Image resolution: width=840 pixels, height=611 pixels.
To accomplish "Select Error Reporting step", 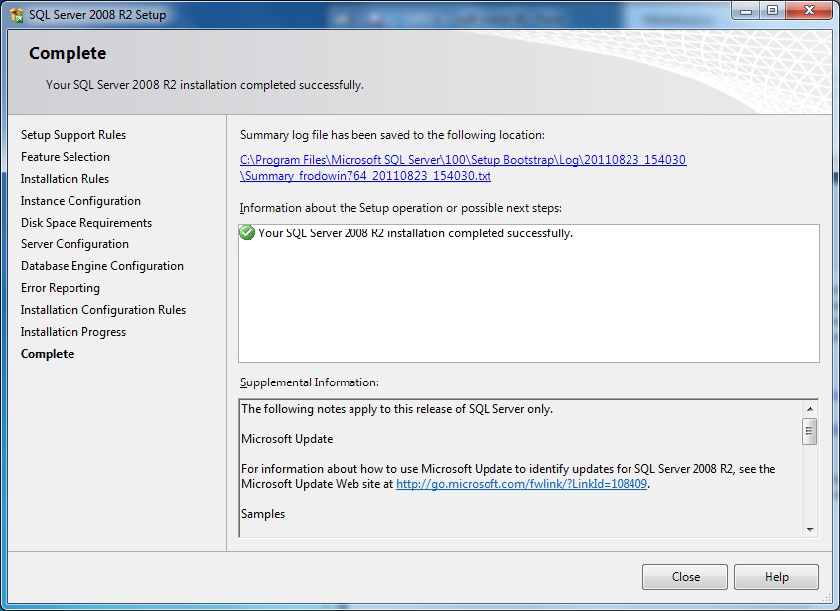I will pyautogui.click(x=61, y=288).
